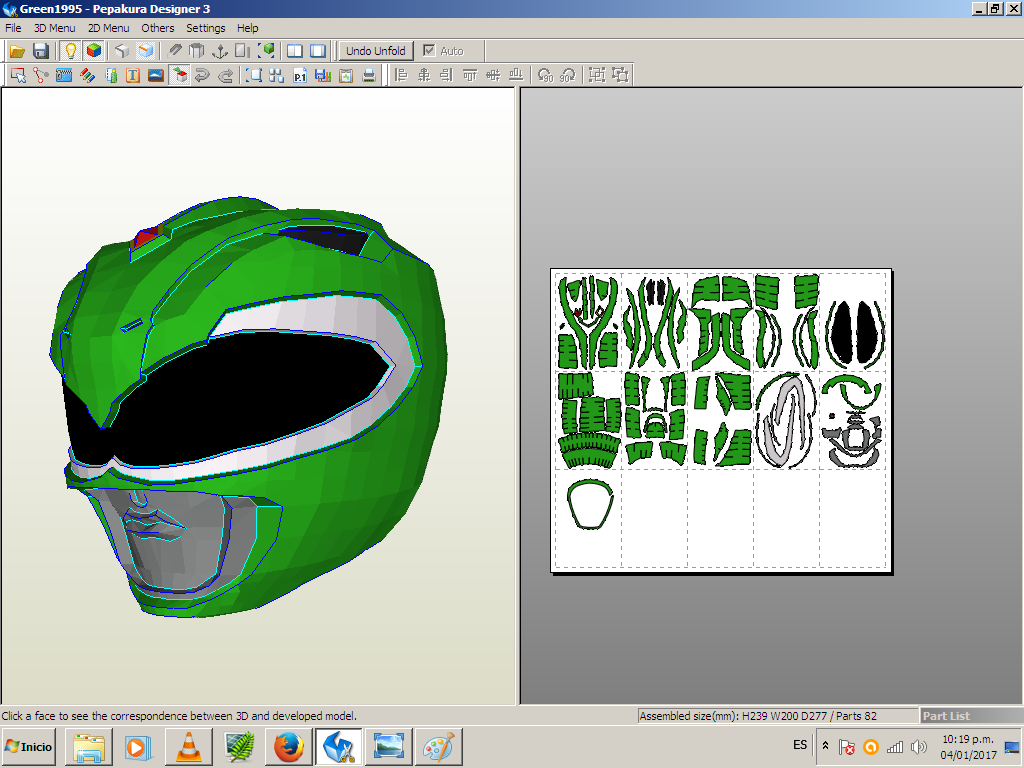Click the four blue squares arrange icon
This screenshot has height=768, width=1024.
[x=276, y=75]
